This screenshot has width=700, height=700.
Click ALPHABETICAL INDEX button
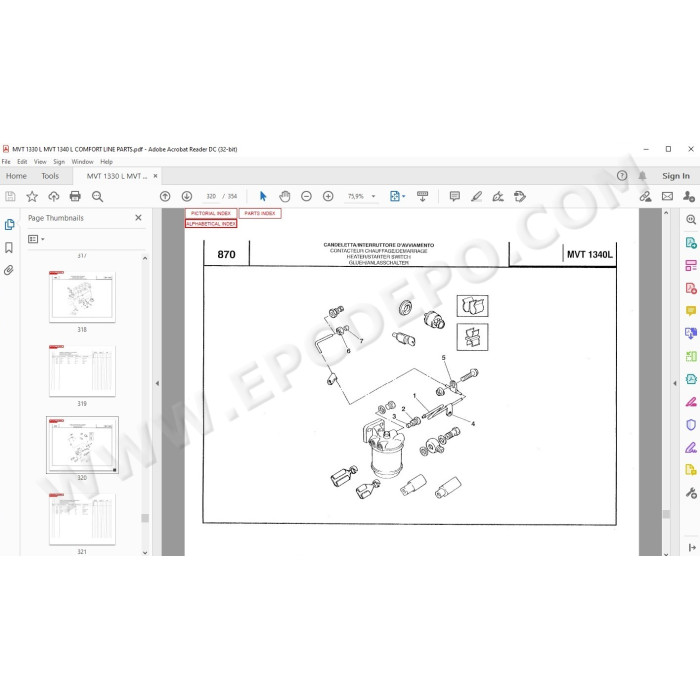[211, 224]
